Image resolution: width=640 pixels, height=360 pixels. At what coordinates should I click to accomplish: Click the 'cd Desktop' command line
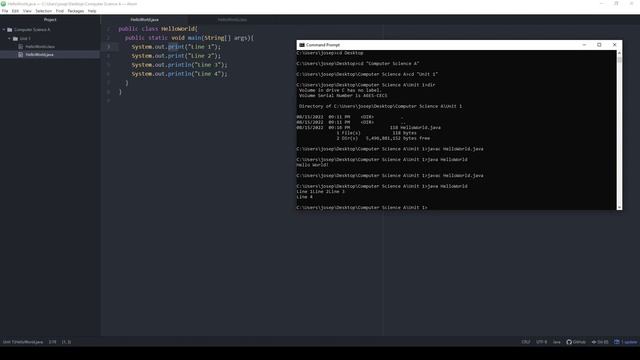point(330,53)
